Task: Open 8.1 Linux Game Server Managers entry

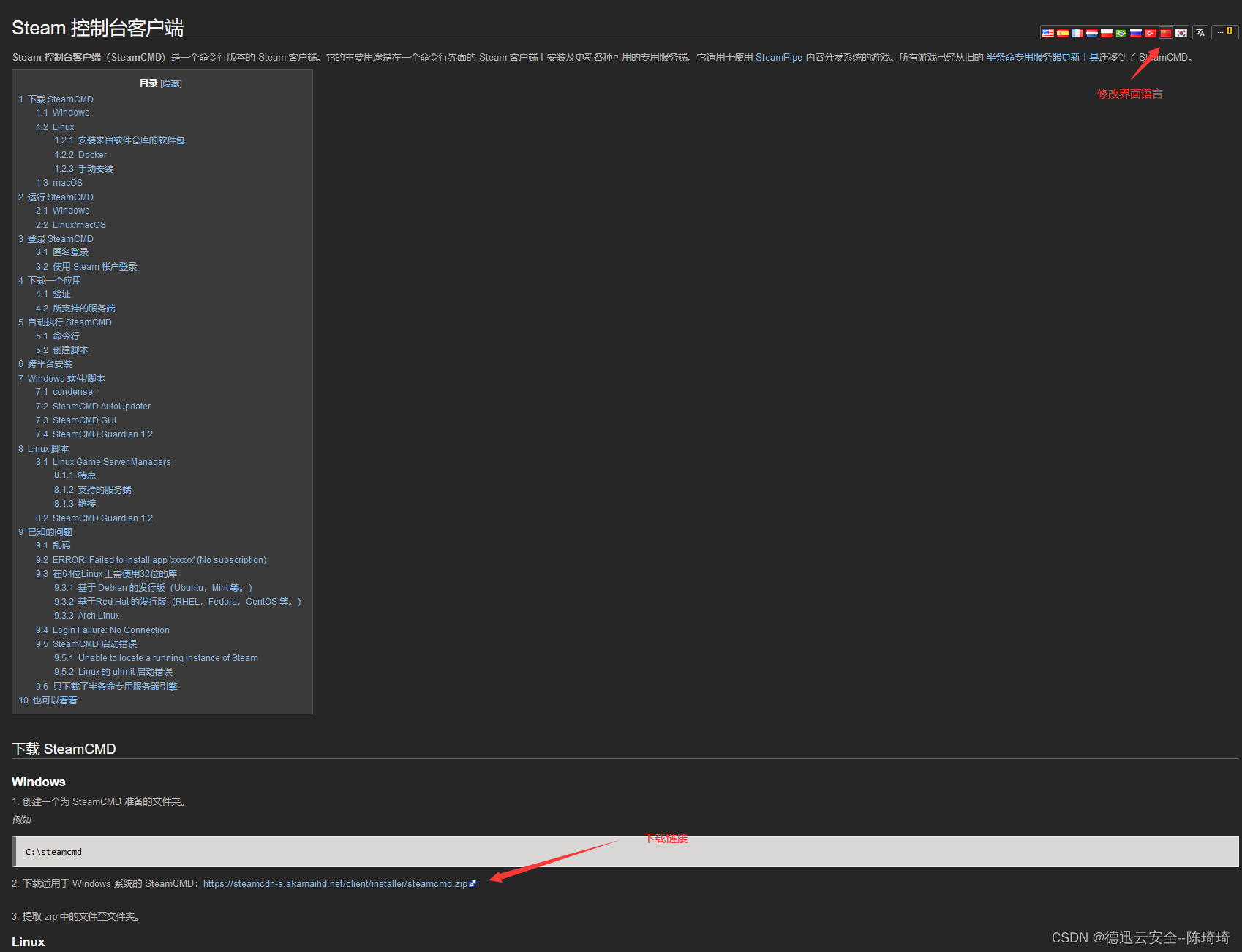Action: tap(103, 462)
